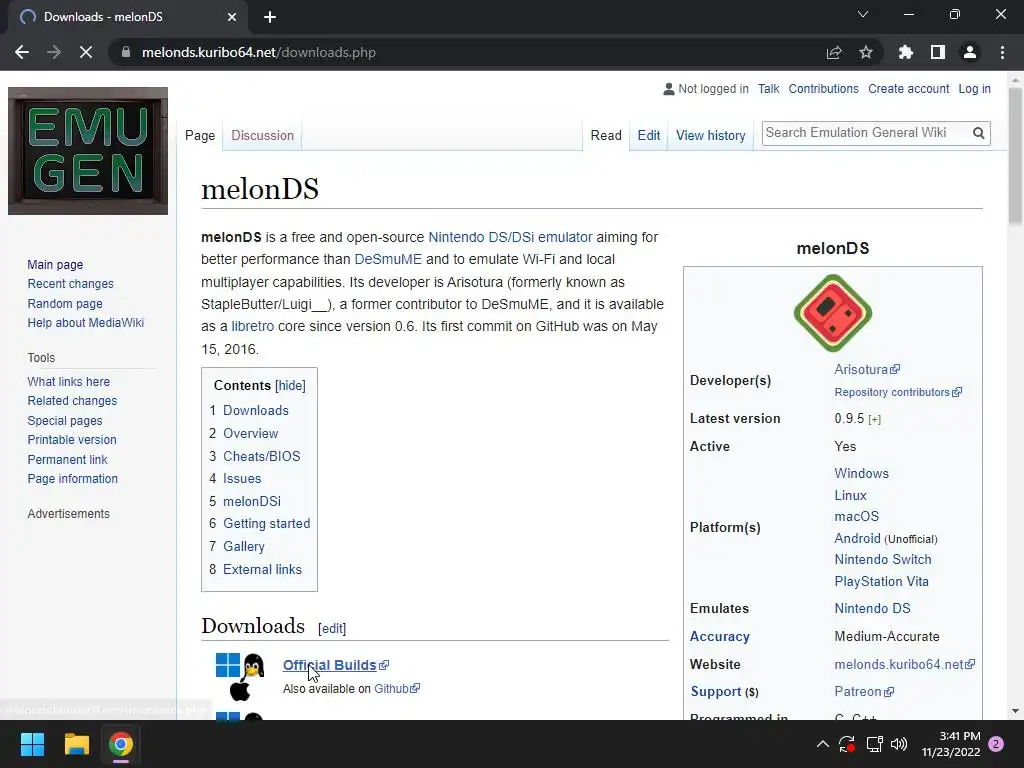The width and height of the screenshot is (1024, 768).
Task: Go back to the previous page
Action: (22, 52)
